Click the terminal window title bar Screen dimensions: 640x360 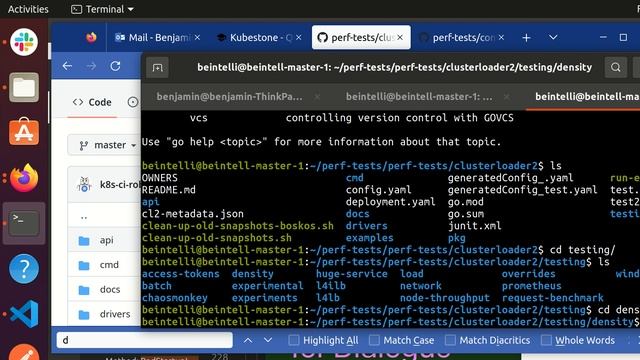point(394,67)
